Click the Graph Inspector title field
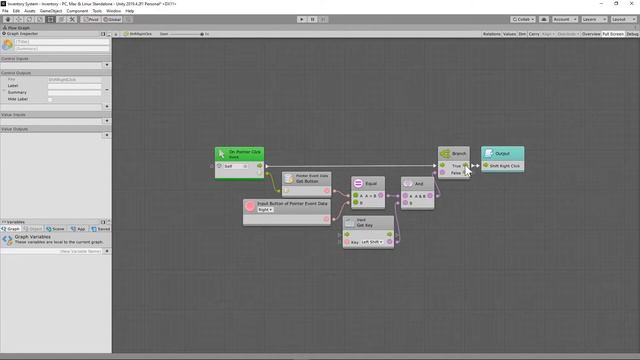This screenshot has width=640, height=360. click(62, 42)
